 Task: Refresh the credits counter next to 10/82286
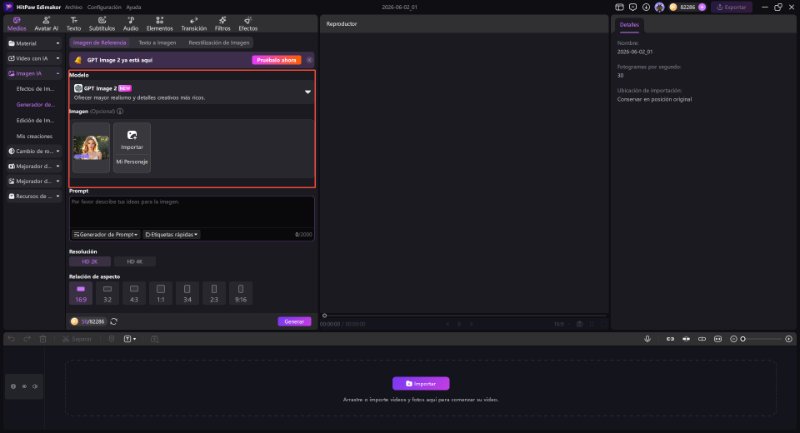[x=114, y=321]
